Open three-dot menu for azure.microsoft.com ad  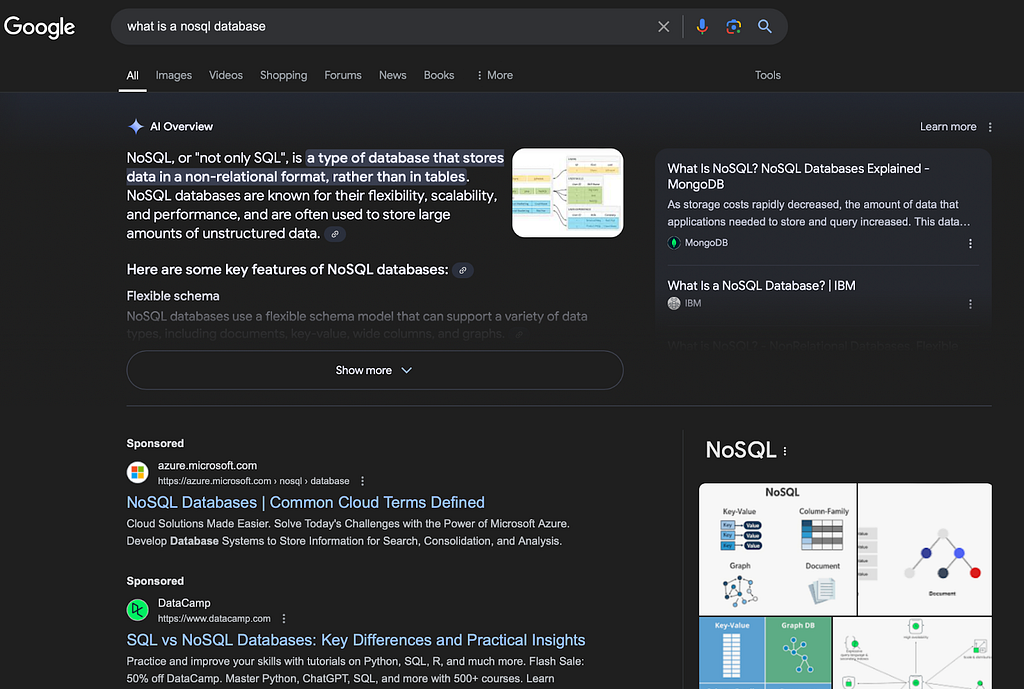(362, 481)
